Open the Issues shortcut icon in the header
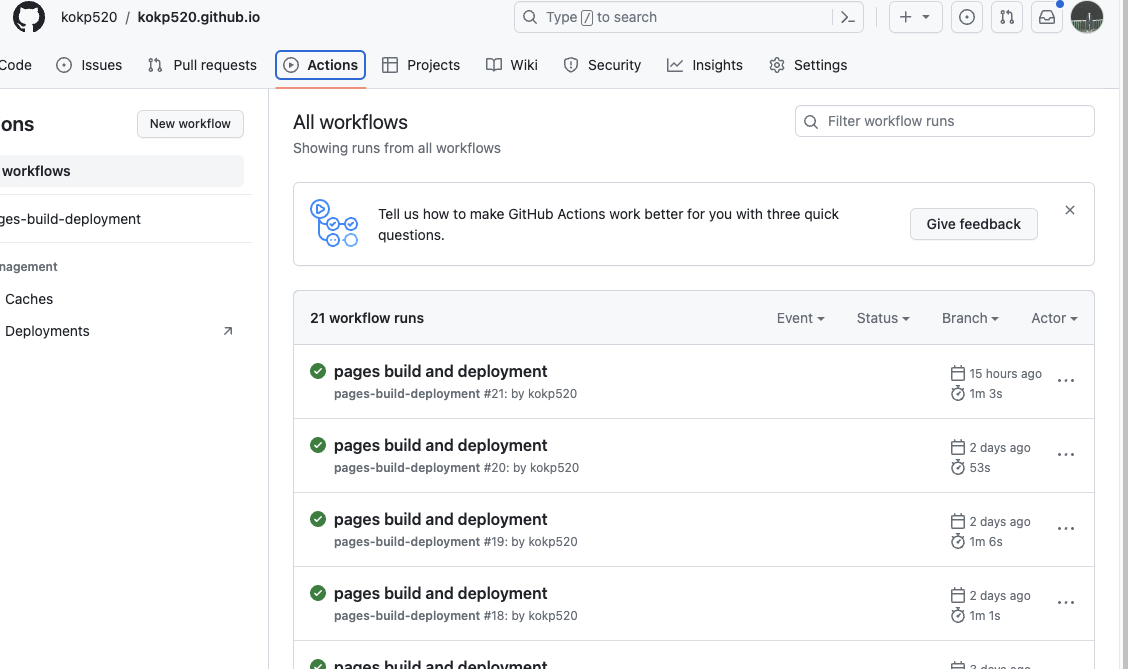1128x669 pixels. point(967,17)
